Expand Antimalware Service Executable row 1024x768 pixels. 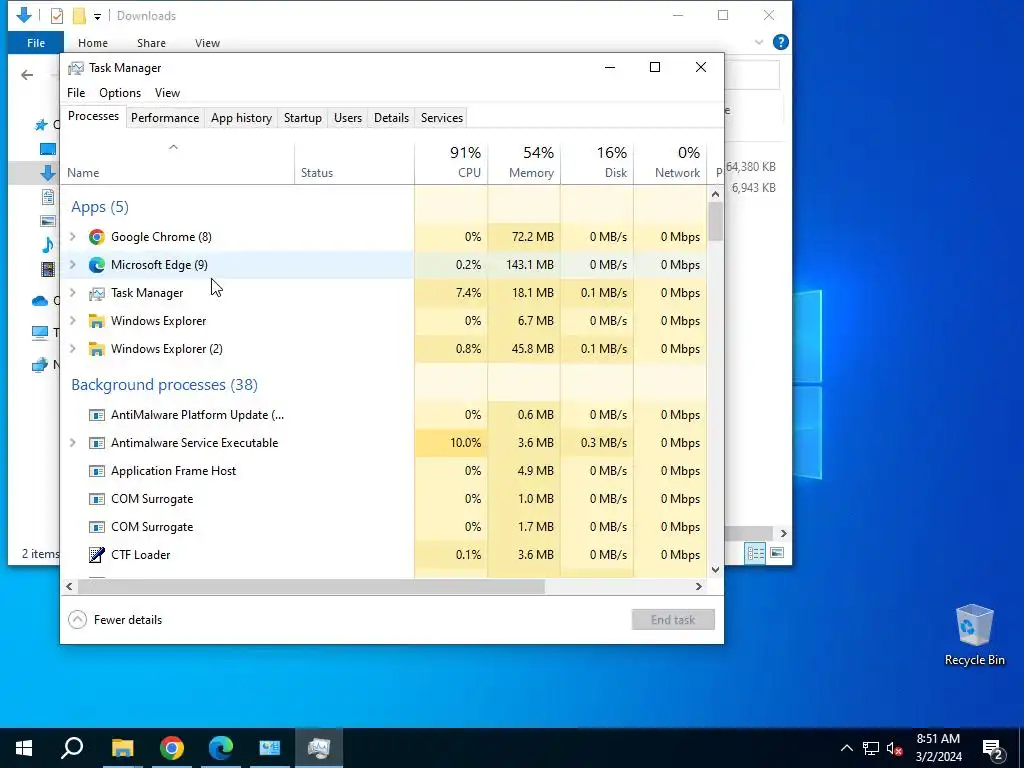(72, 443)
